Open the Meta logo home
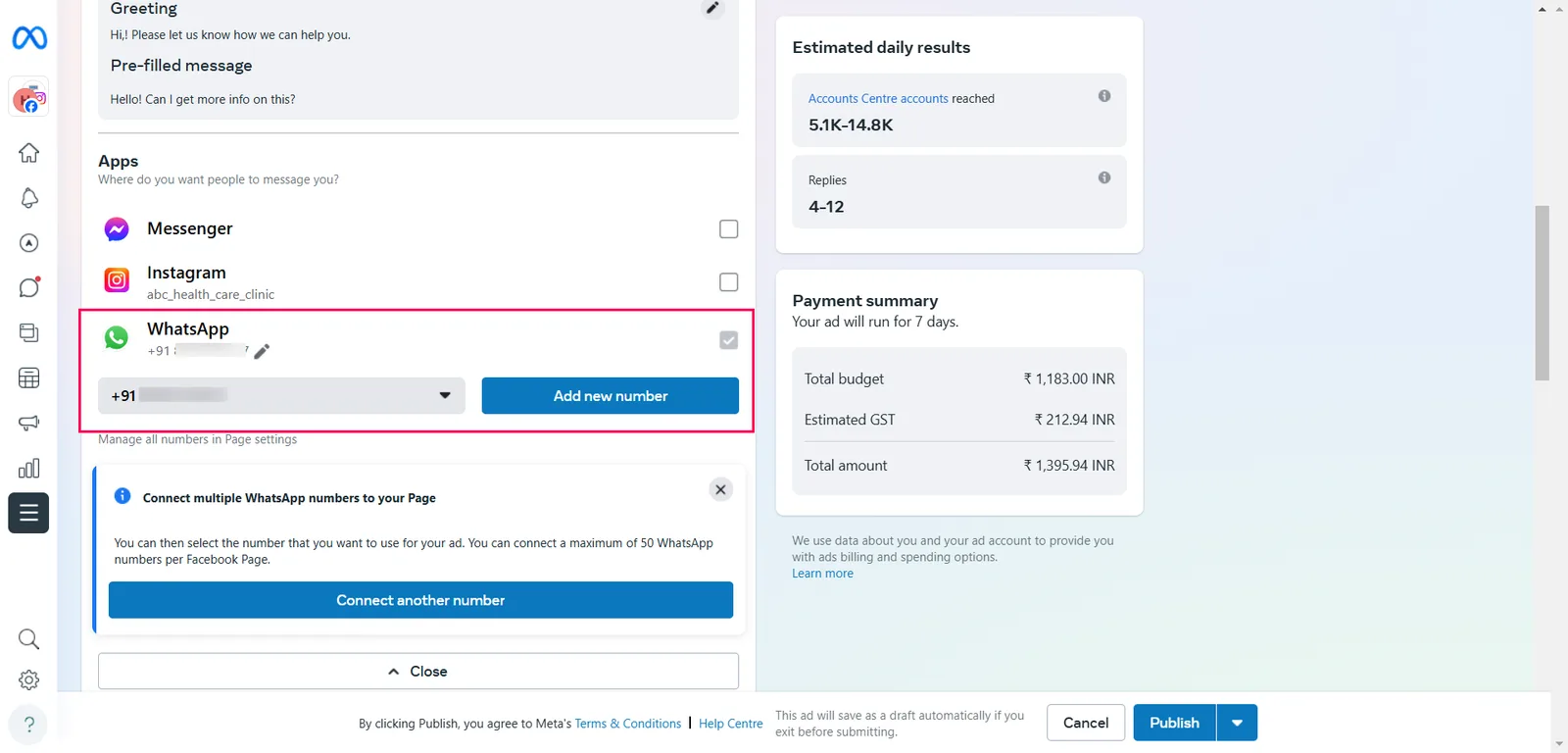 [29, 38]
